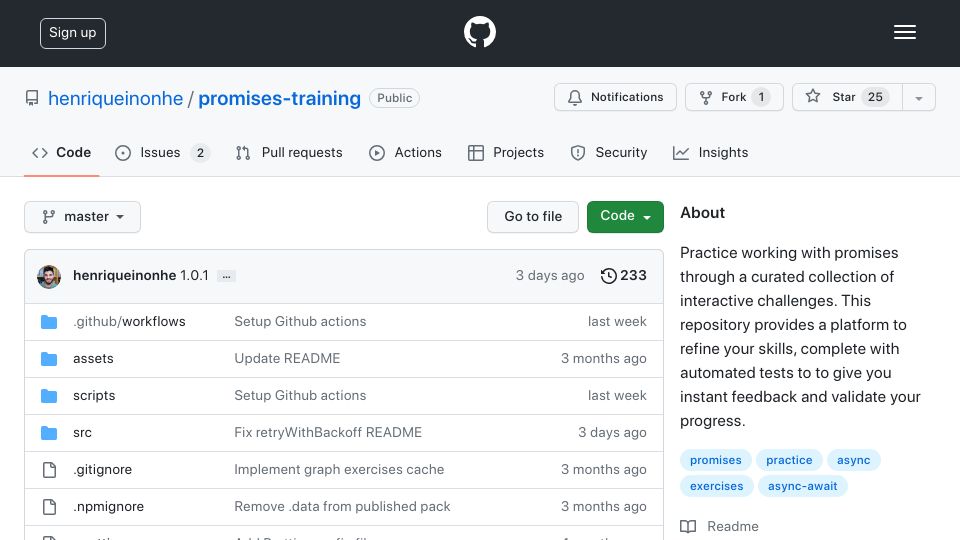Viewport: 960px width, 540px height.
Task: Open the henriqueinonhe owner link
Action: (x=116, y=99)
